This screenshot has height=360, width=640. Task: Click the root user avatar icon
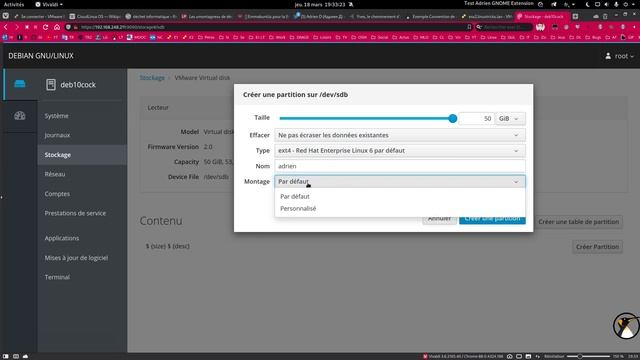pos(608,56)
